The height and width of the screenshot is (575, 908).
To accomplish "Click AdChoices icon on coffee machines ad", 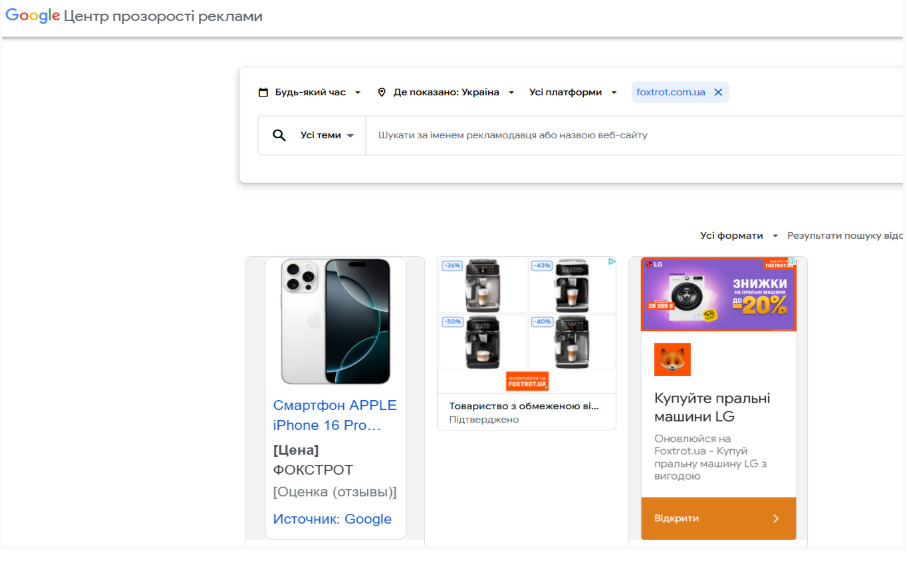I will coord(612,262).
